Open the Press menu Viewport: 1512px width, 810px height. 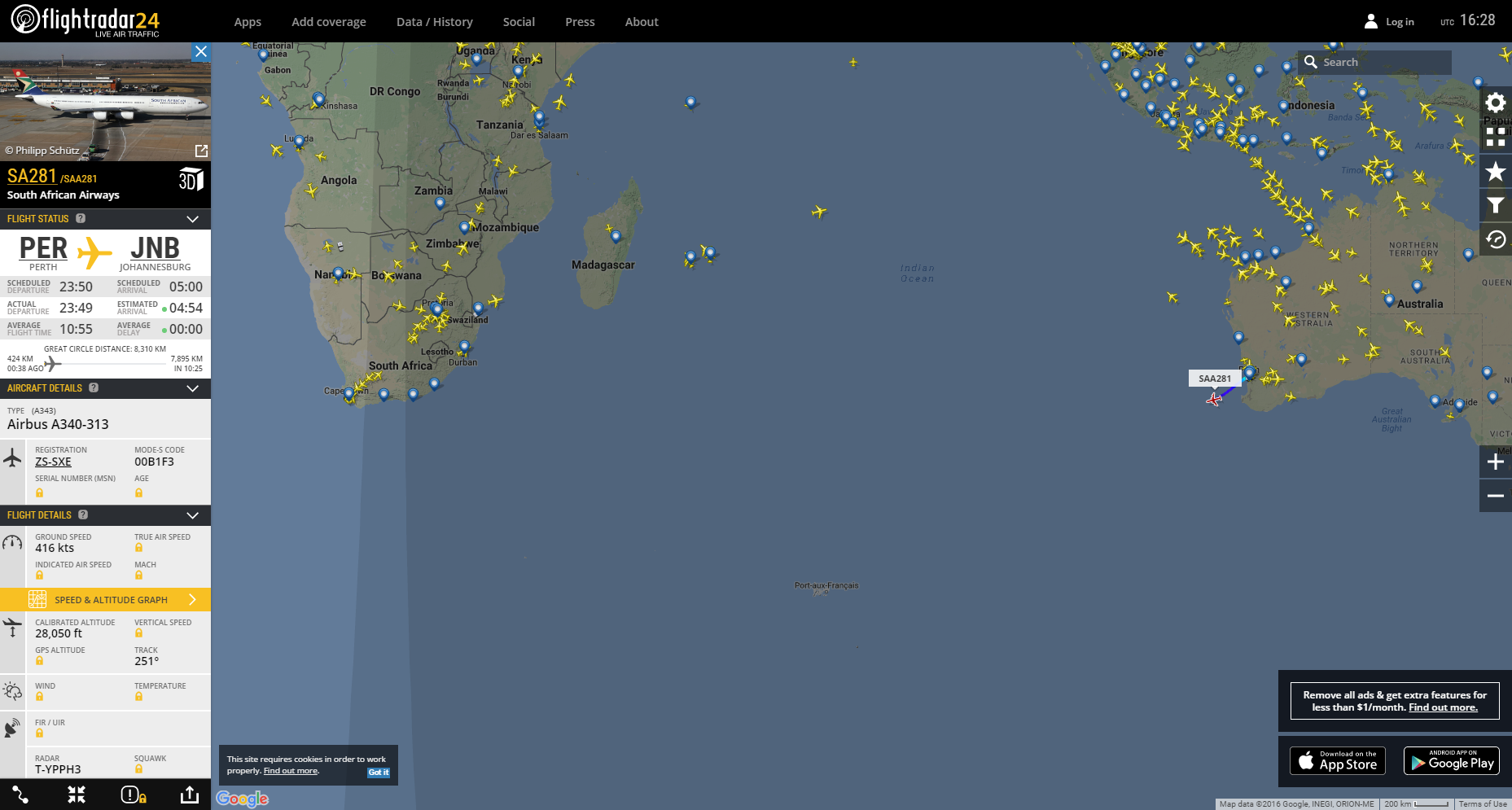[x=580, y=22]
